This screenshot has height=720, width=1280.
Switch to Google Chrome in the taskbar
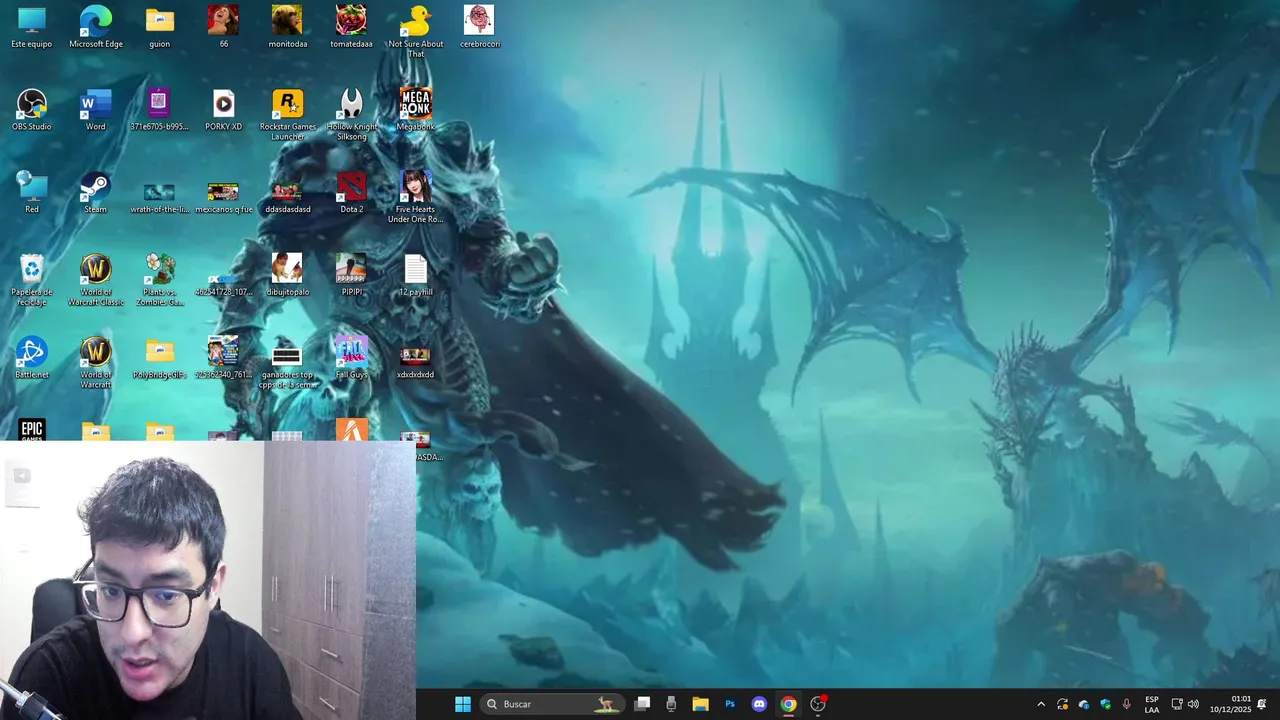pyautogui.click(x=789, y=704)
